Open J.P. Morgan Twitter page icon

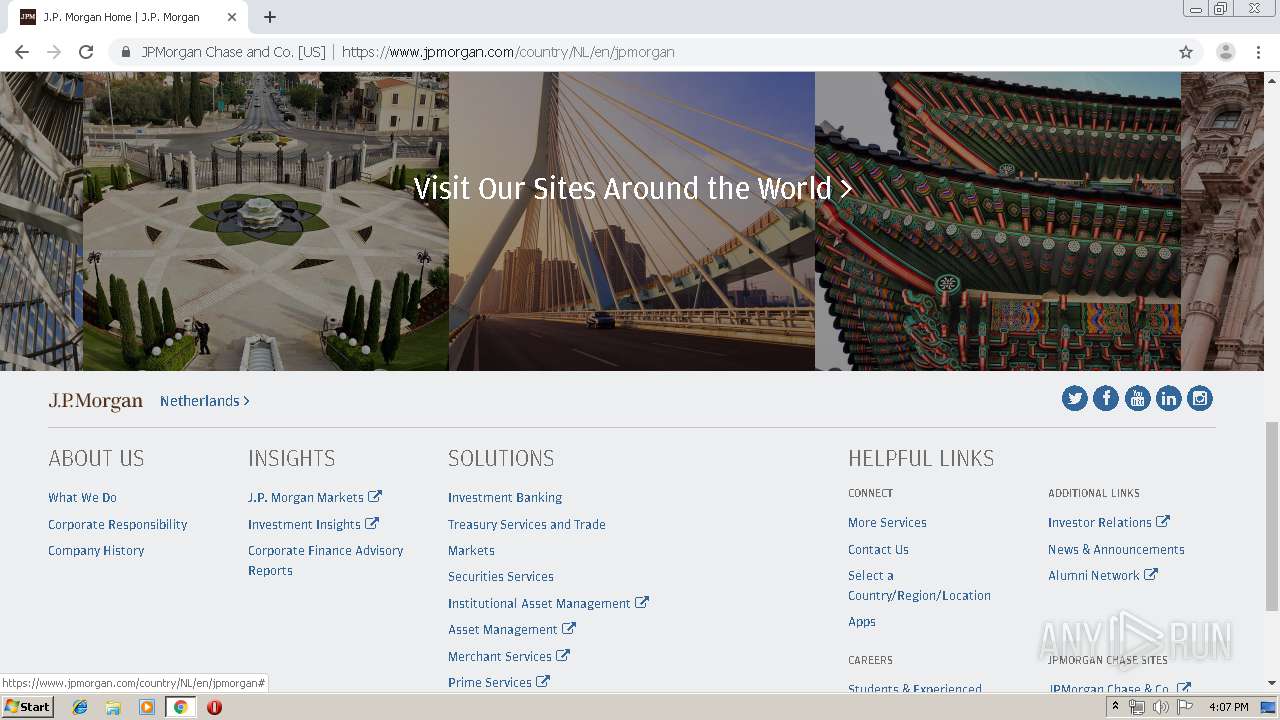point(1075,399)
